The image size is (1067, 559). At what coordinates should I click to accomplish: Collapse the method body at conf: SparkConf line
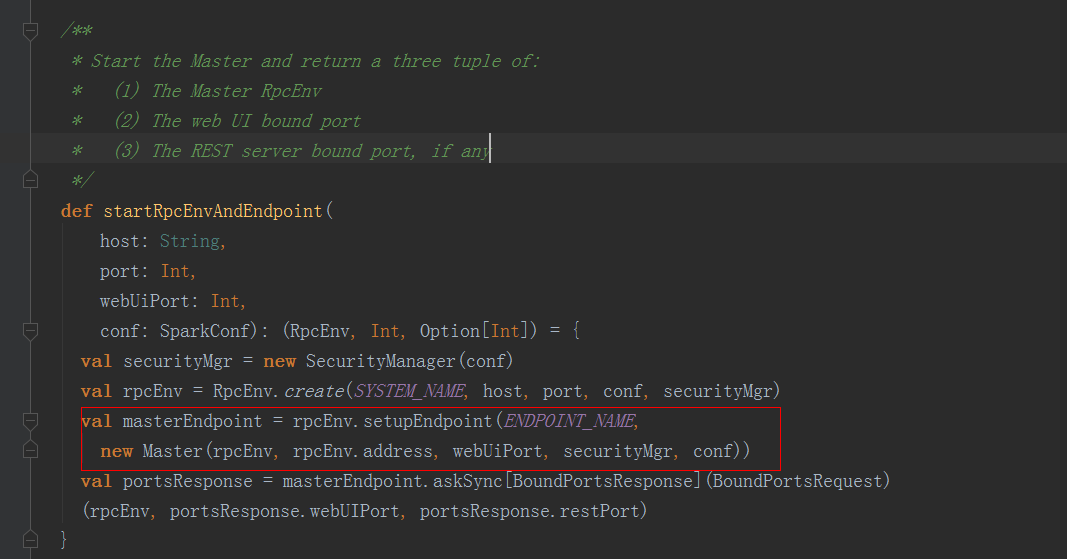click(30, 331)
